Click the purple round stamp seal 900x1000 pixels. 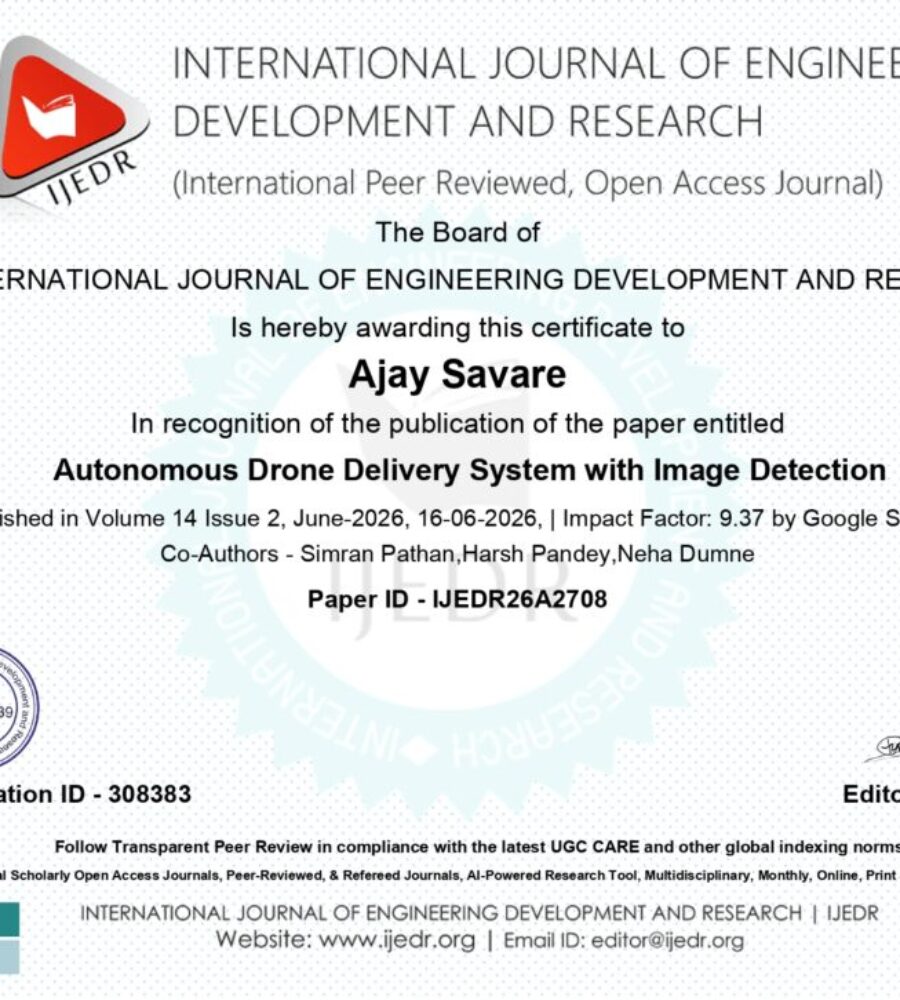tap(18, 707)
